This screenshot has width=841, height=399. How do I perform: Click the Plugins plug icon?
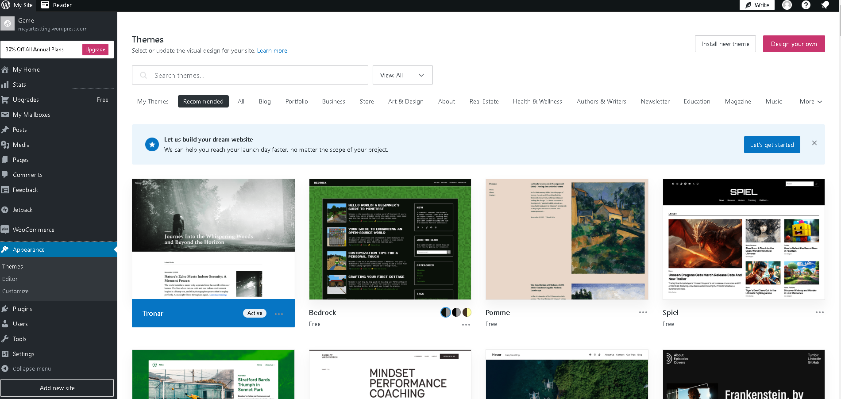(x=5, y=309)
